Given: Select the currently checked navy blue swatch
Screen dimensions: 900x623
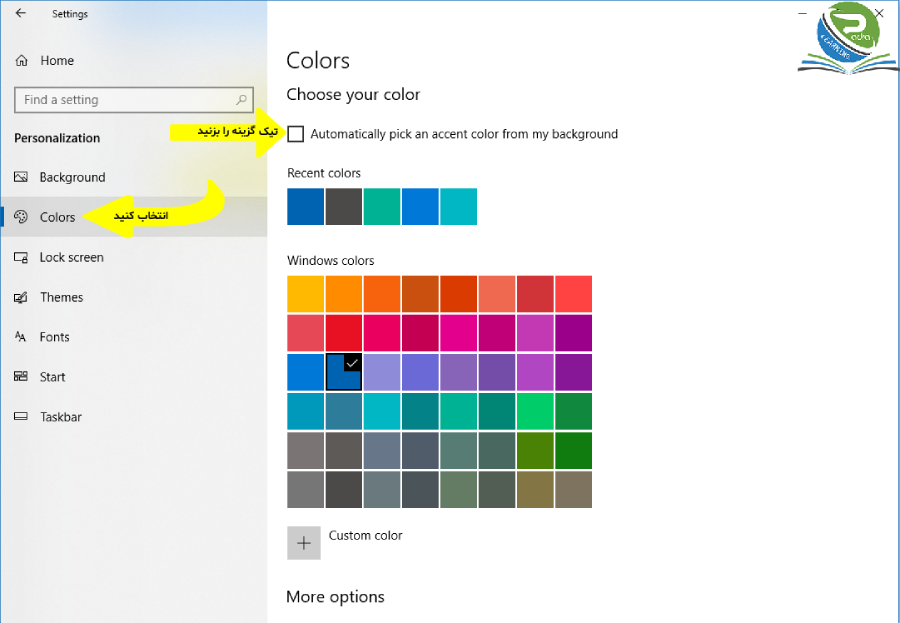Looking at the screenshot, I should (x=344, y=372).
